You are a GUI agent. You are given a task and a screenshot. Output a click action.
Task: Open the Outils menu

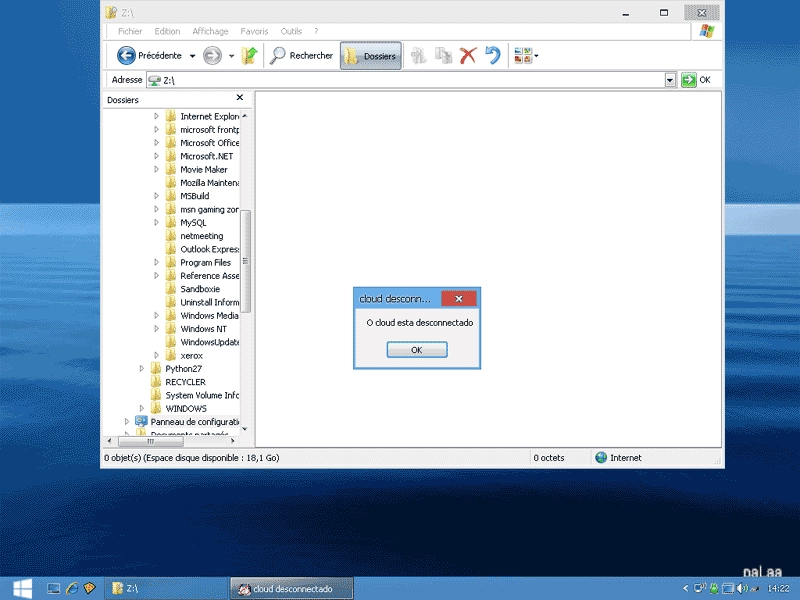(291, 31)
